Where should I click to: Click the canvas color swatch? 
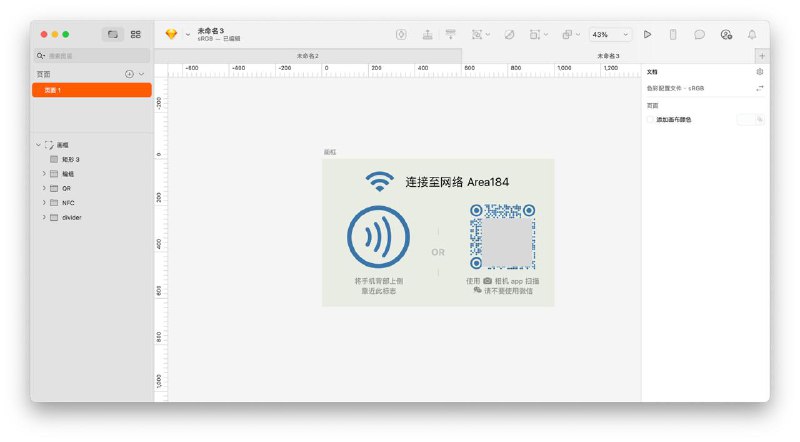(x=745, y=119)
